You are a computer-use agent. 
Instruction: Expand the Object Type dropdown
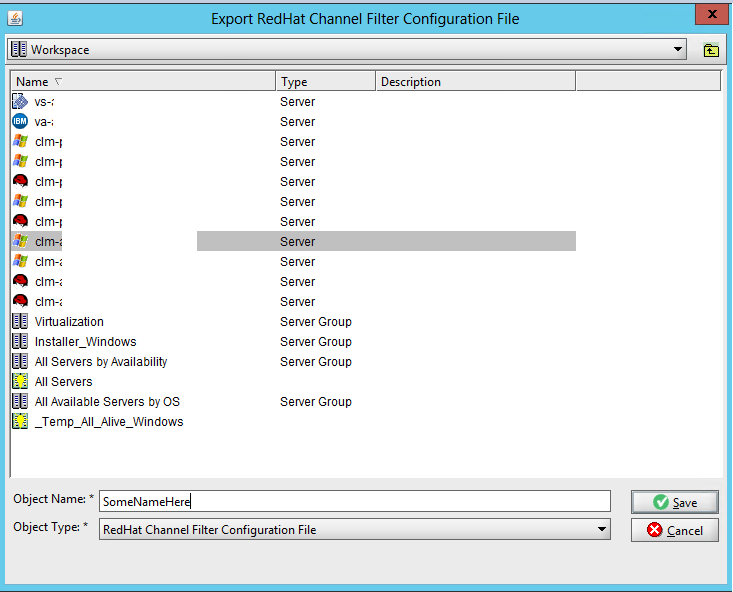[602, 529]
